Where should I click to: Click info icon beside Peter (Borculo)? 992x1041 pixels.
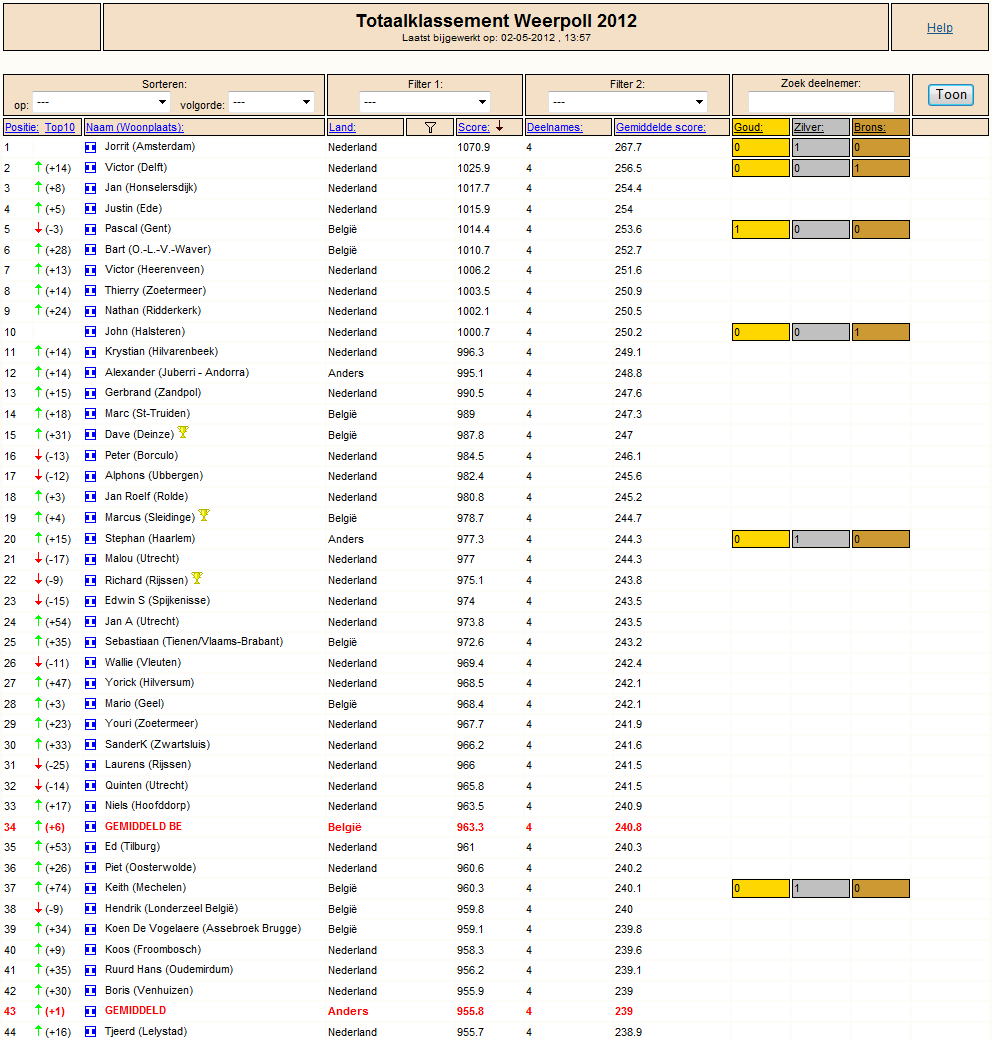[x=90, y=456]
